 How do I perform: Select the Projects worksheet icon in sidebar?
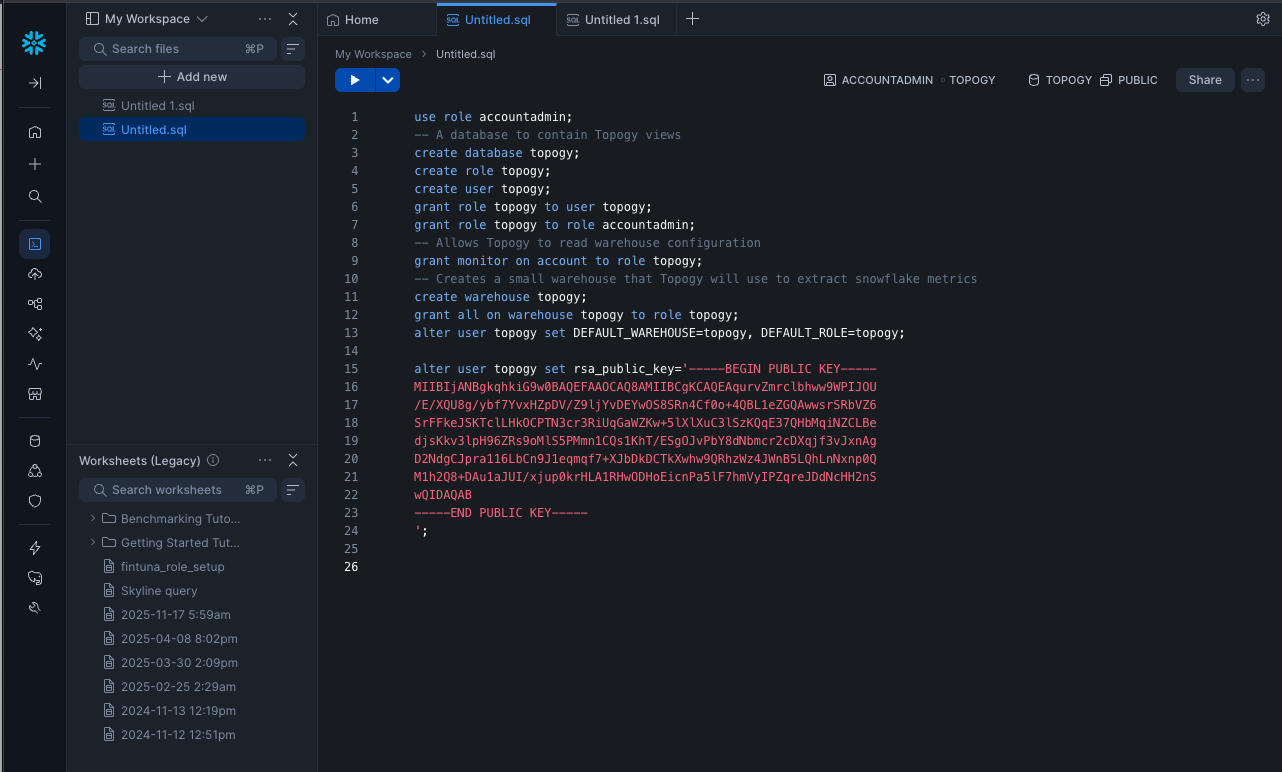coord(35,243)
